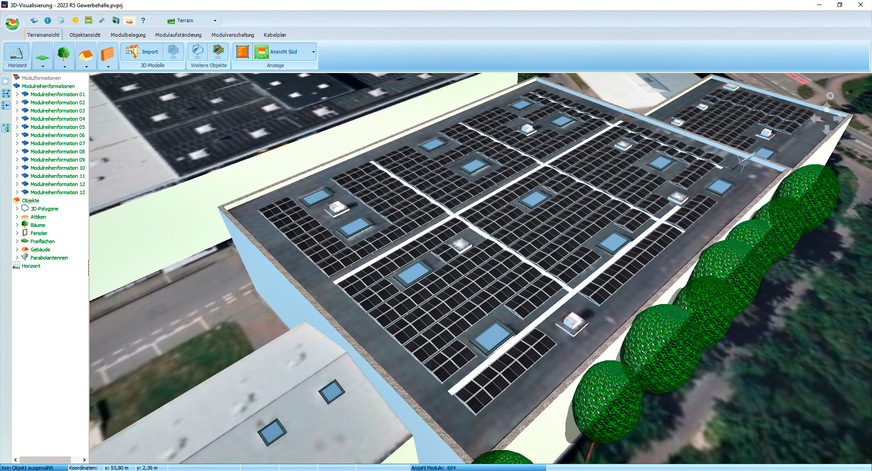Select the Horizont item at the tree bottom
The width and height of the screenshot is (872, 471).
click(31, 266)
